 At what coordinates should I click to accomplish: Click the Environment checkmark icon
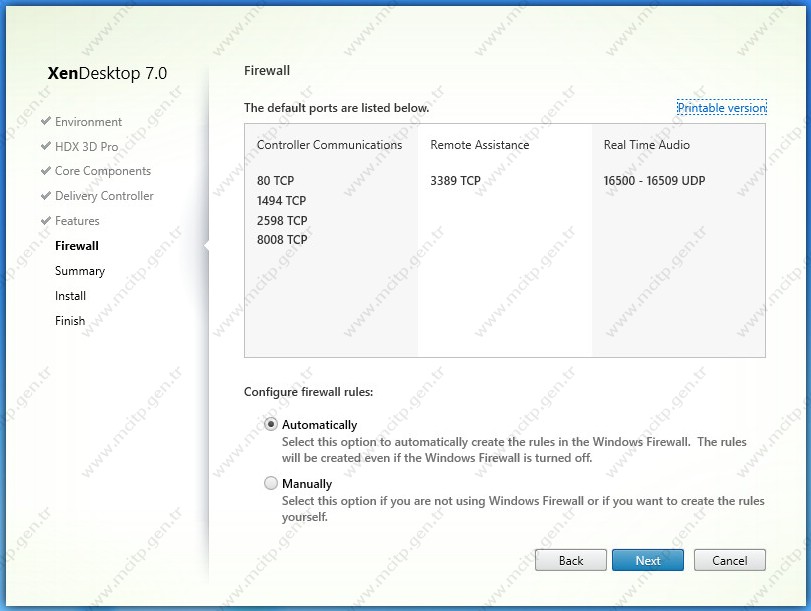[46, 121]
